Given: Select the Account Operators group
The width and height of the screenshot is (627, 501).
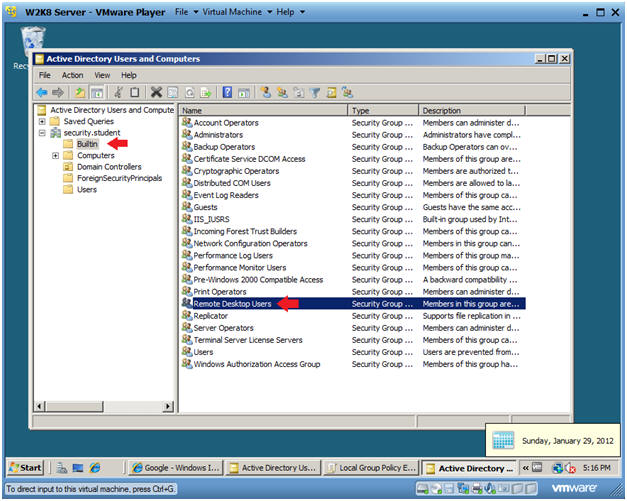Looking at the screenshot, I should tap(353, 123).
